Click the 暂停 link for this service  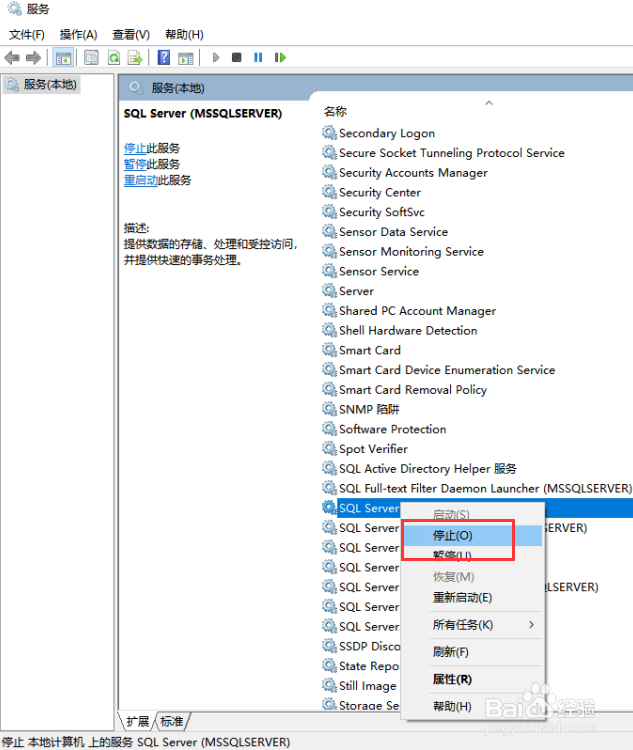coord(134,164)
